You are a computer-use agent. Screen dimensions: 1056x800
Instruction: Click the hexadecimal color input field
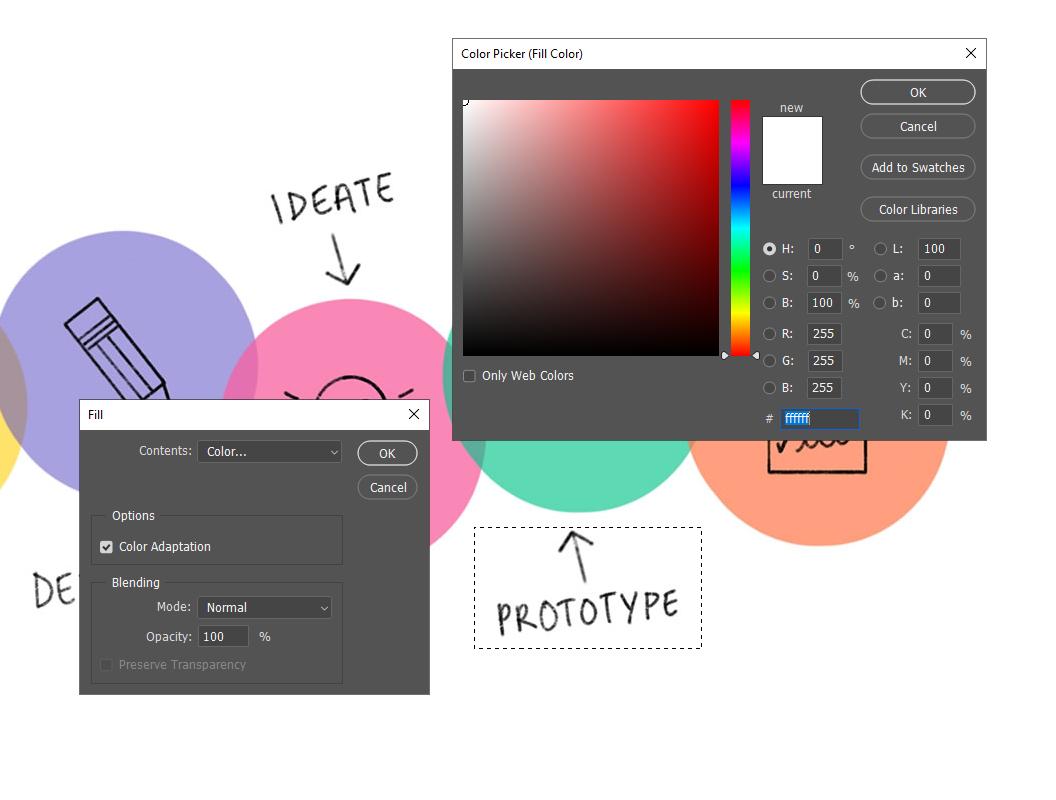[819, 418]
